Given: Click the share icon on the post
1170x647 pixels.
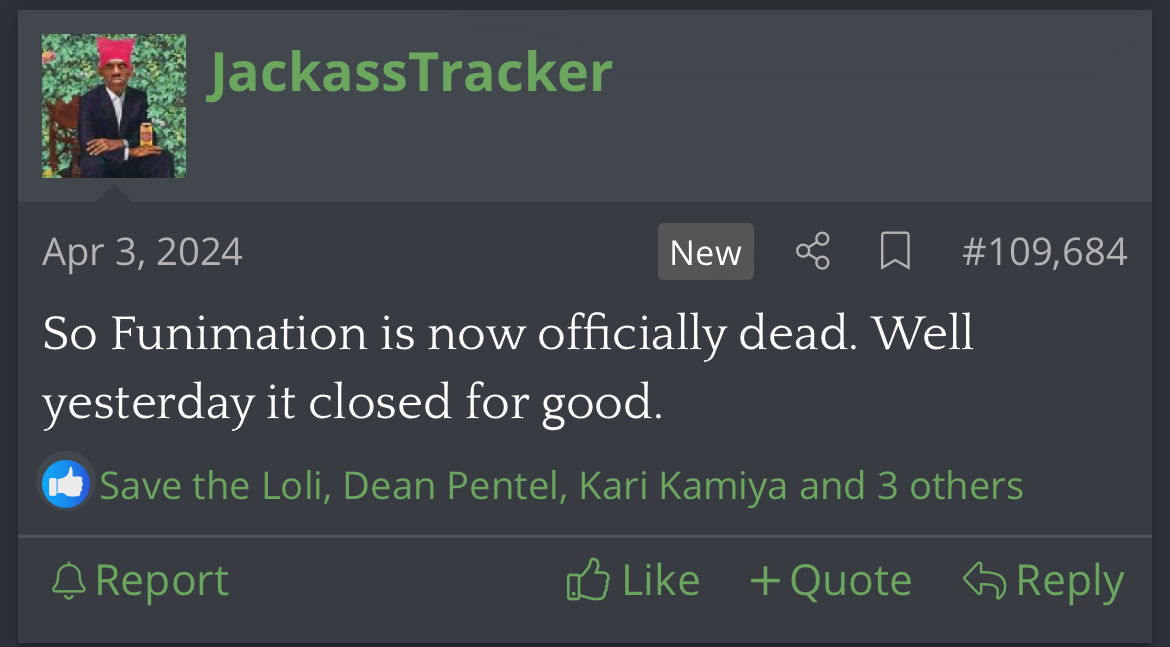Looking at the screenshot, I should 812,252.
